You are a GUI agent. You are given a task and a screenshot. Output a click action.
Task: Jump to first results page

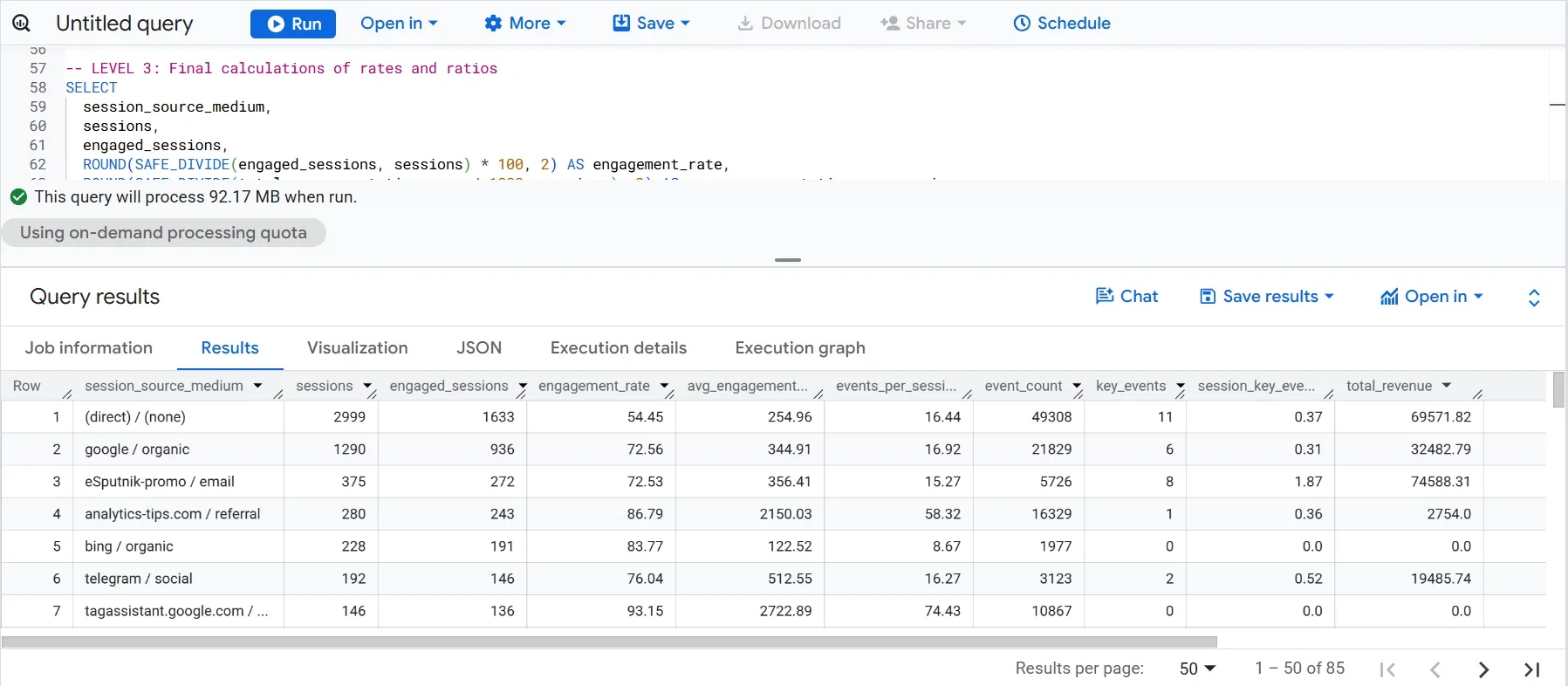[x=1387, y=669]
